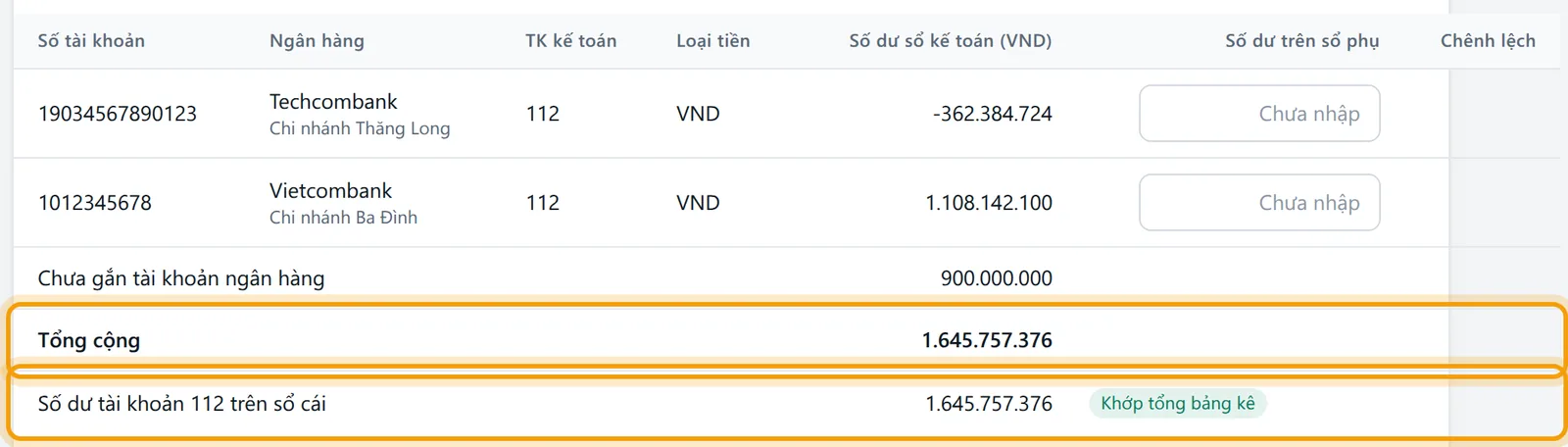
Task: Select account number 19034567890123
Action: click(118, 114)
